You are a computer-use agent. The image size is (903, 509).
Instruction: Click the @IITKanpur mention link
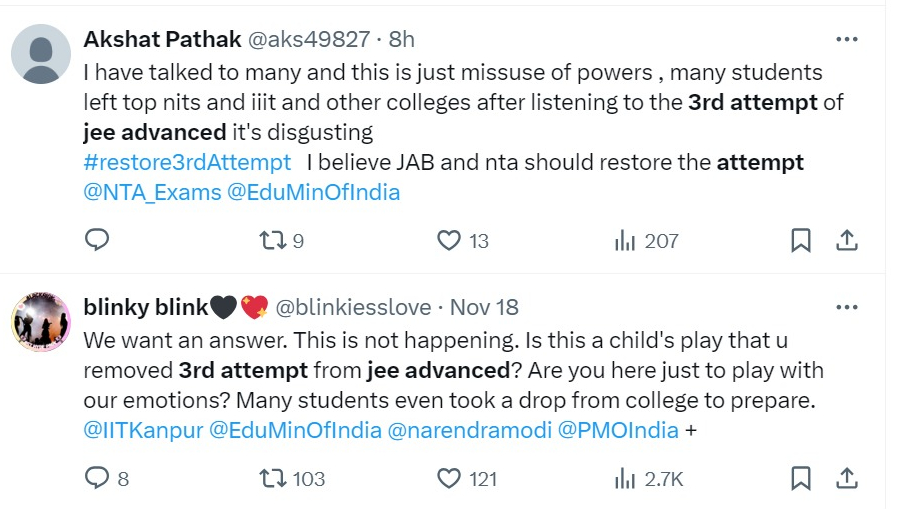click(142, 431)
